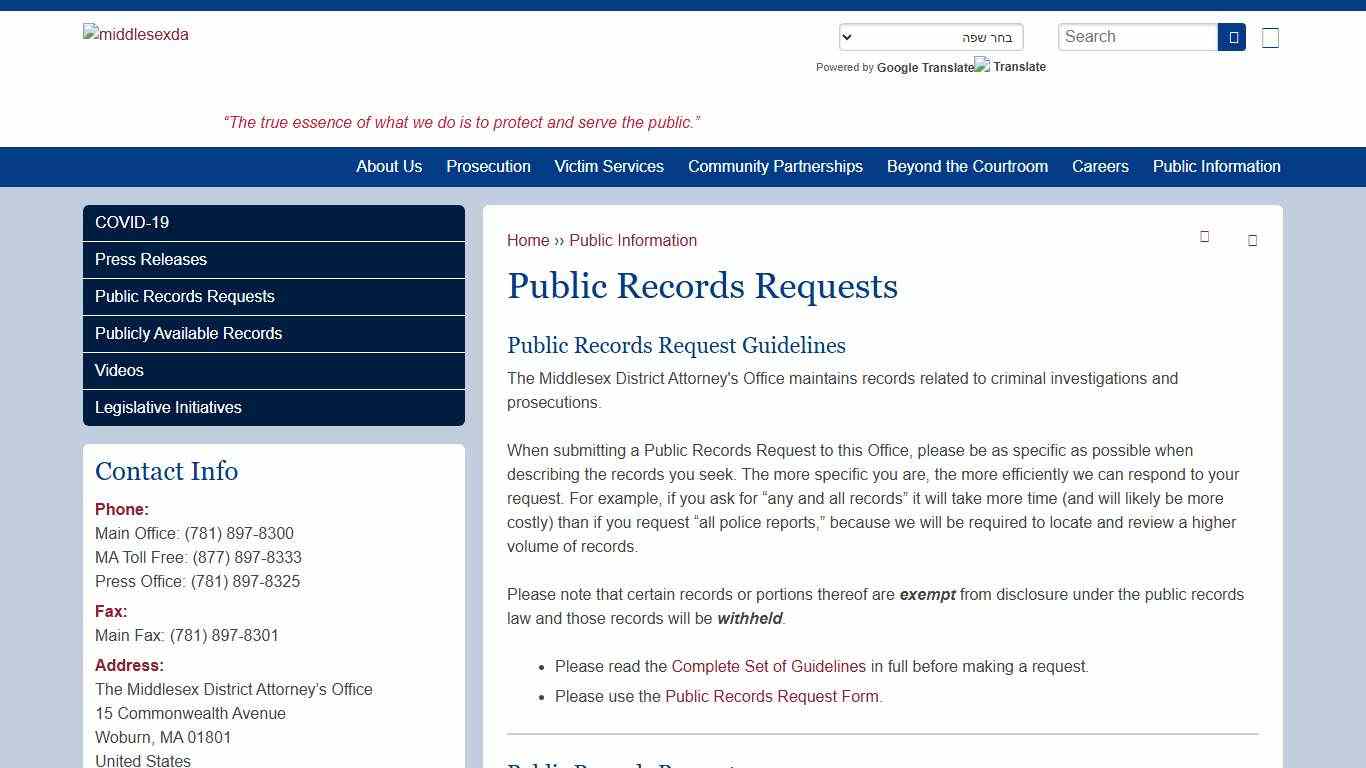Select Press Releases in the sidebar
Image resolution: width=1366 pixels, height=768 pixels.
(151, 259)
